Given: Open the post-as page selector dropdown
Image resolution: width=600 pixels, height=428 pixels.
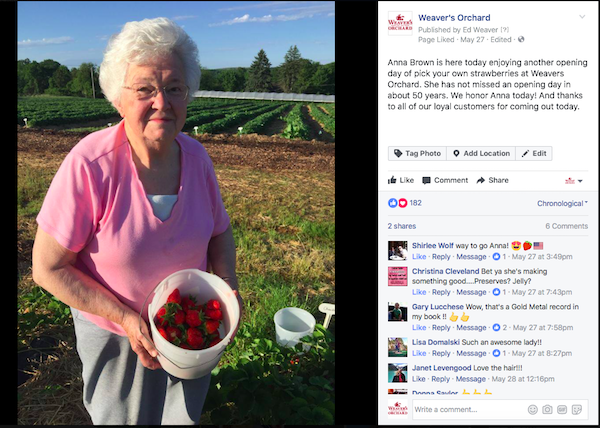Looking at the screenshot, I should pos(574,181).
